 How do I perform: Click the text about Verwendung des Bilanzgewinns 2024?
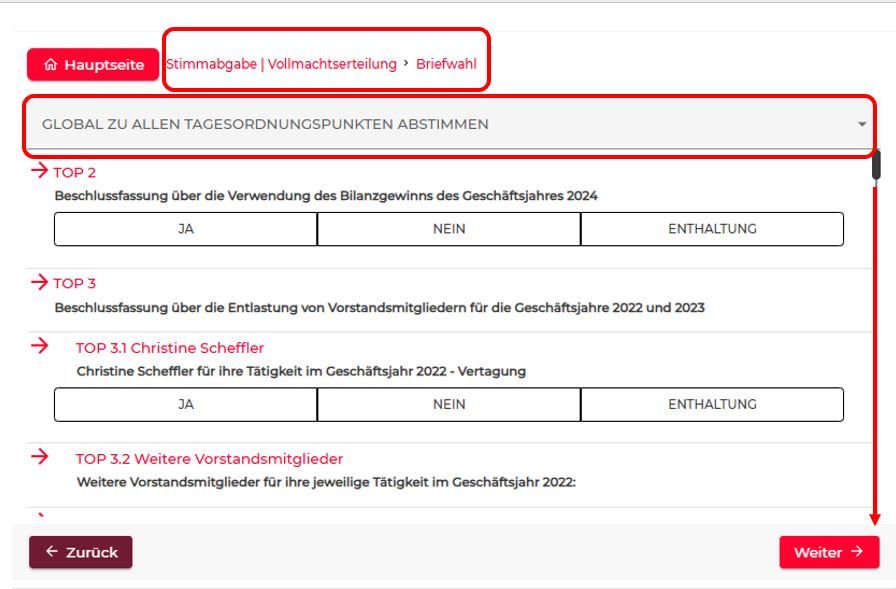click(x=326, y=196)
